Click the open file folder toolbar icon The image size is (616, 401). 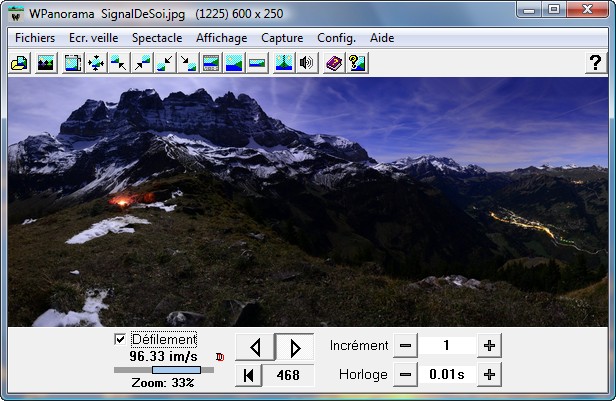[x=20, y=63]
